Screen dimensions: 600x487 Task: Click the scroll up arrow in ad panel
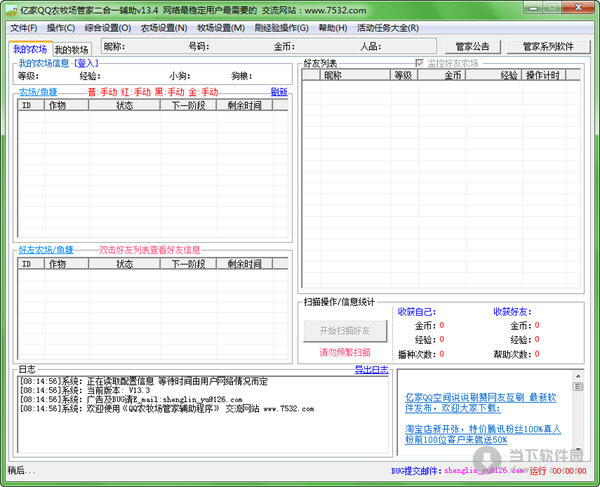point(578,376)
